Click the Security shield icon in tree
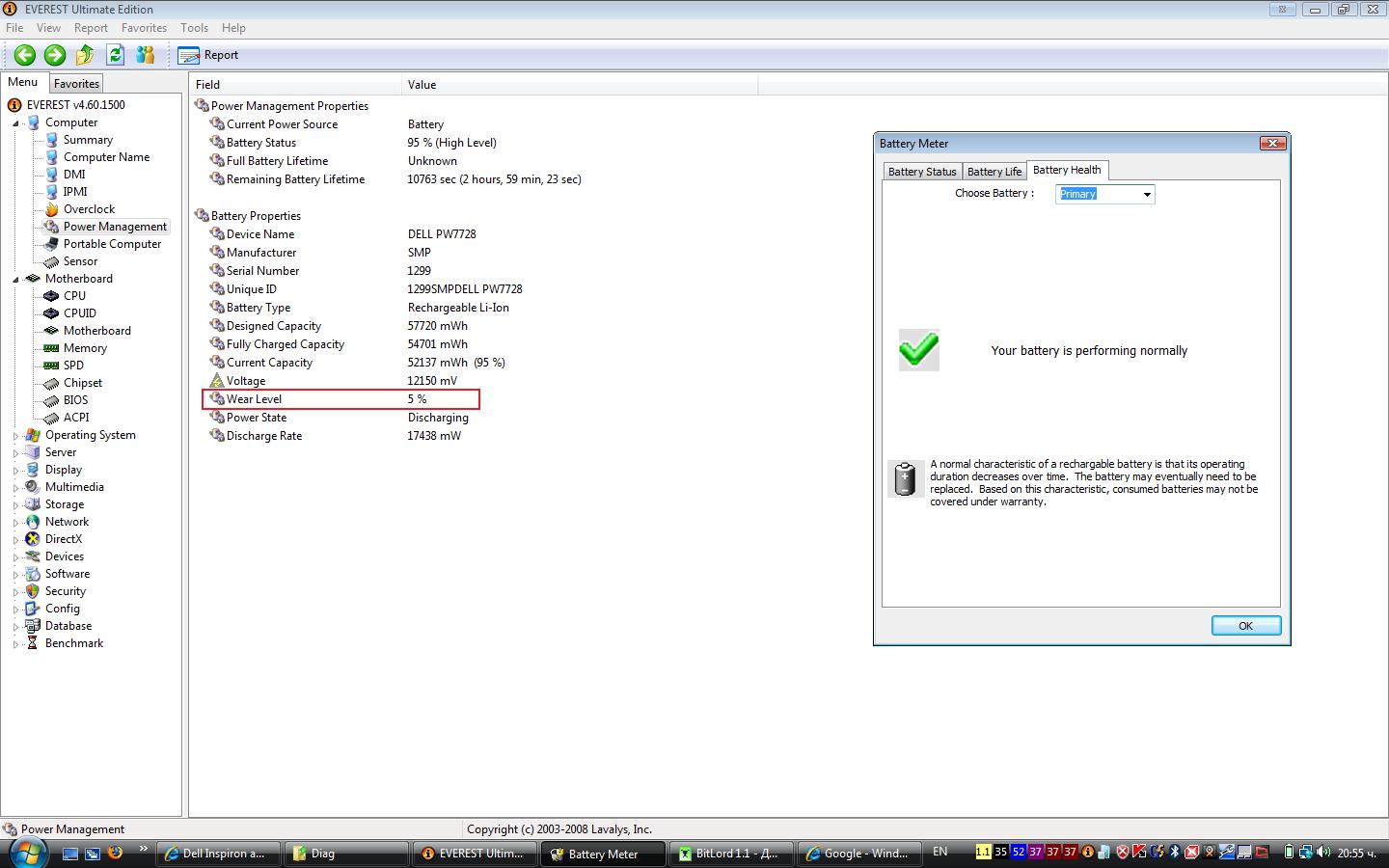Screen dimensions: 1389x868 point(33,591)
